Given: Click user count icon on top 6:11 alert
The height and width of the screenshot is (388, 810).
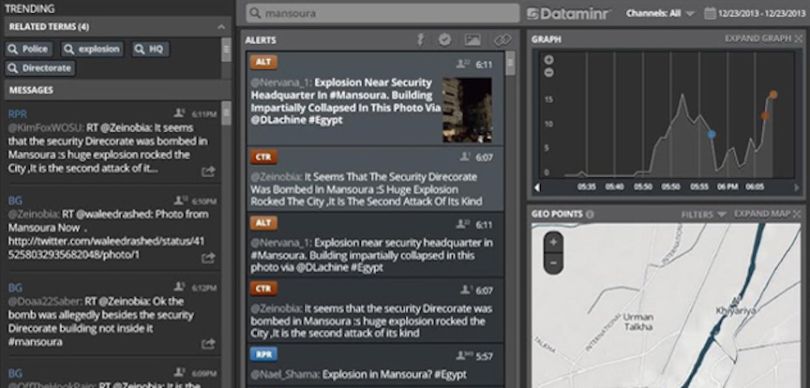Looking at the screenshot, I should pos(463,64).
